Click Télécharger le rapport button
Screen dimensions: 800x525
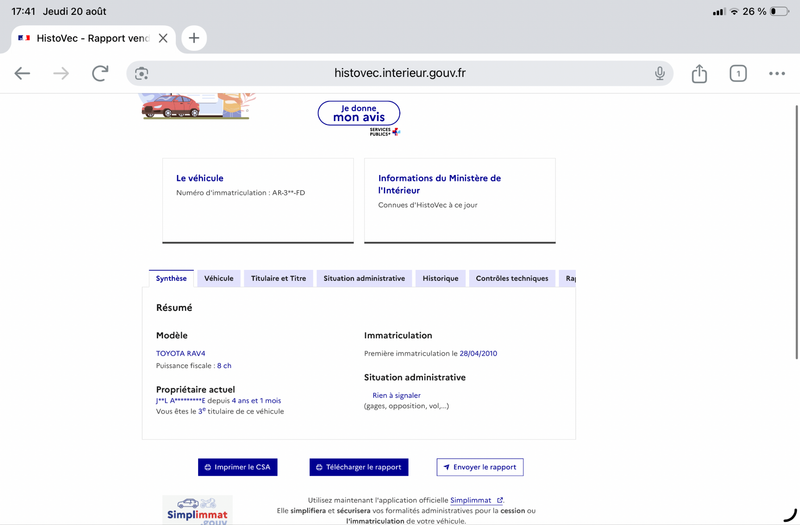pyautogui.click(x=359, y=467)
